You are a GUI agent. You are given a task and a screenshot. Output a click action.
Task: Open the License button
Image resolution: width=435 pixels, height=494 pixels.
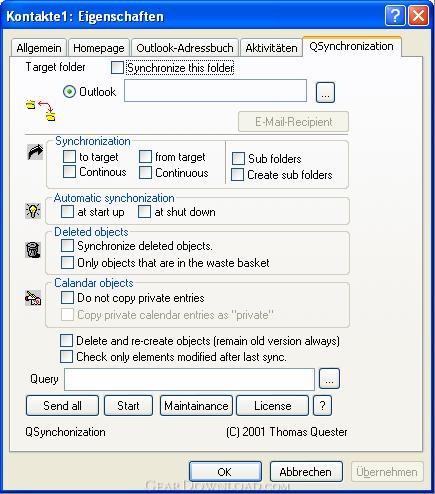point(273,406)
